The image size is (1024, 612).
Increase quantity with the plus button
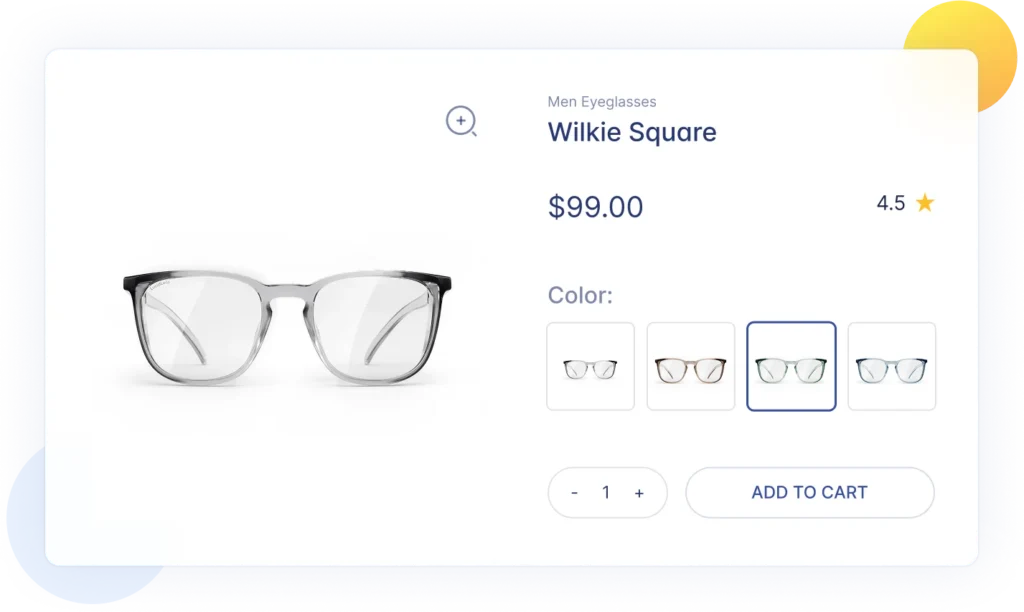coord(639,493)
